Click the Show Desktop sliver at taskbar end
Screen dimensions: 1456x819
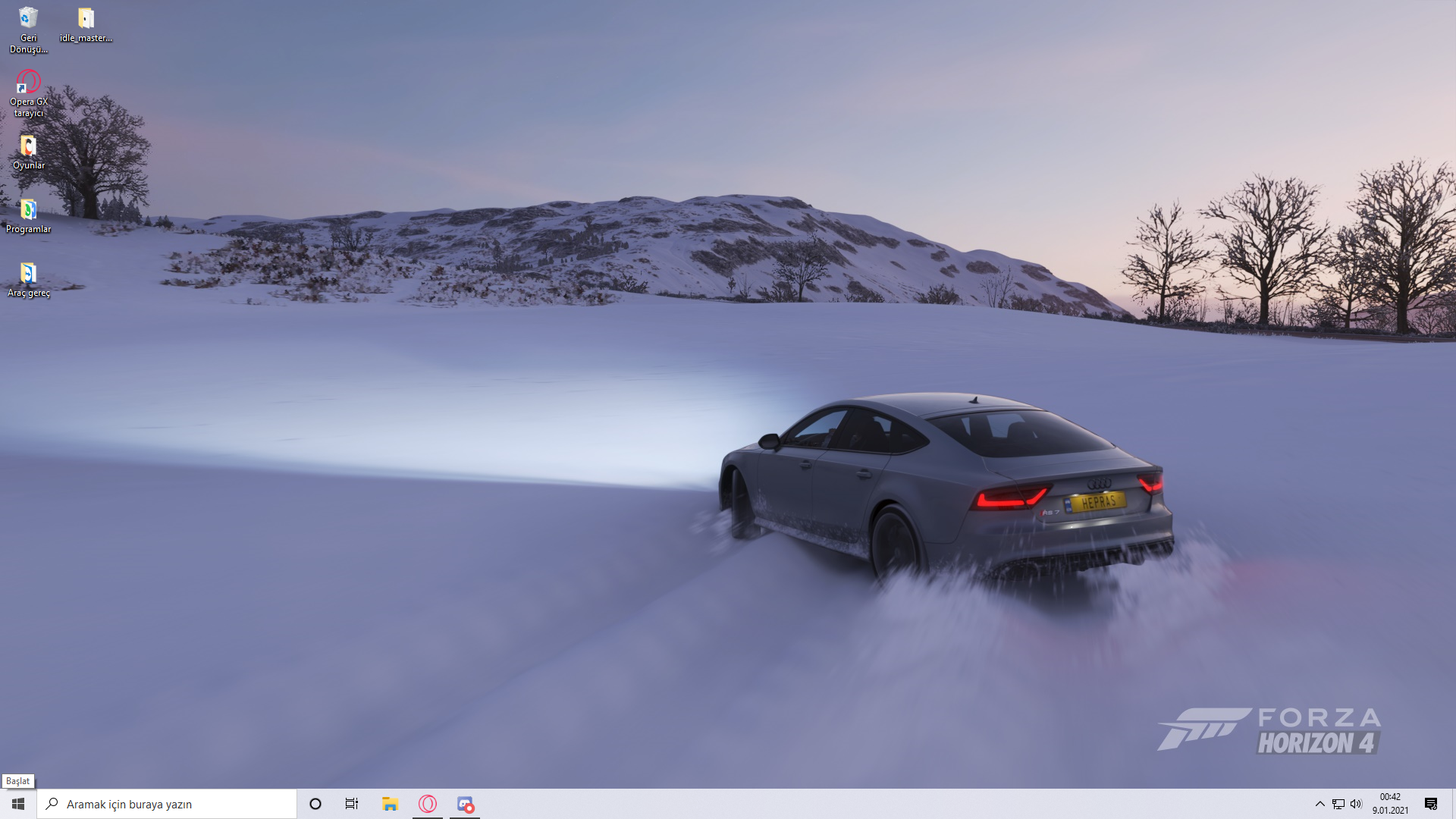click(1453, 804)
